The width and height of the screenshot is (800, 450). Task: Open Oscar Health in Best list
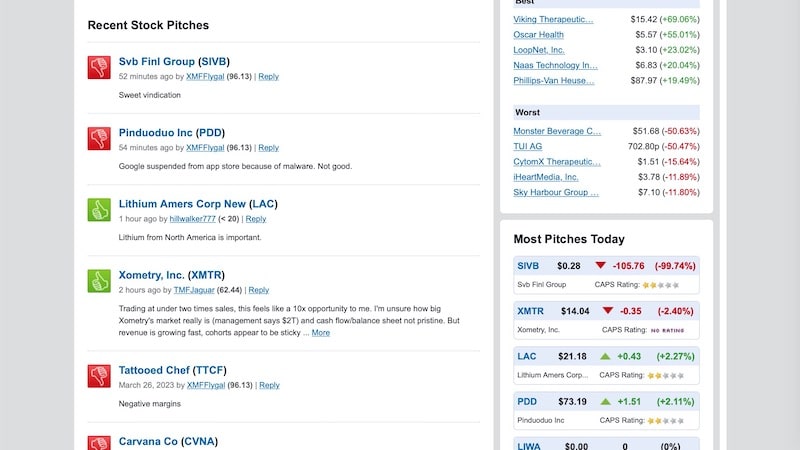(538, 35)
